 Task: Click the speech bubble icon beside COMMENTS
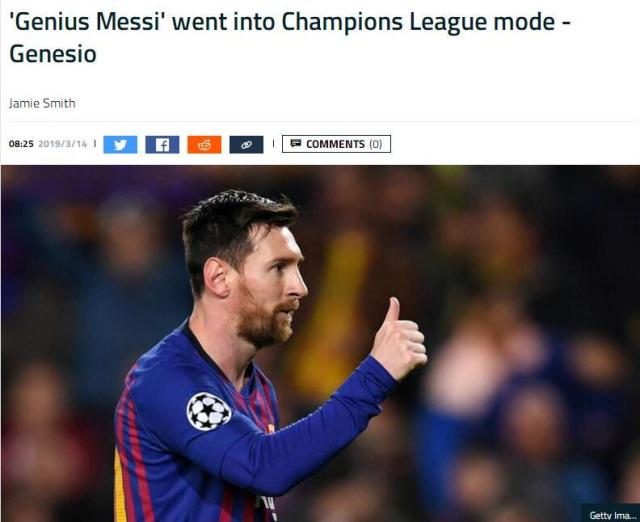coord(296,143)
